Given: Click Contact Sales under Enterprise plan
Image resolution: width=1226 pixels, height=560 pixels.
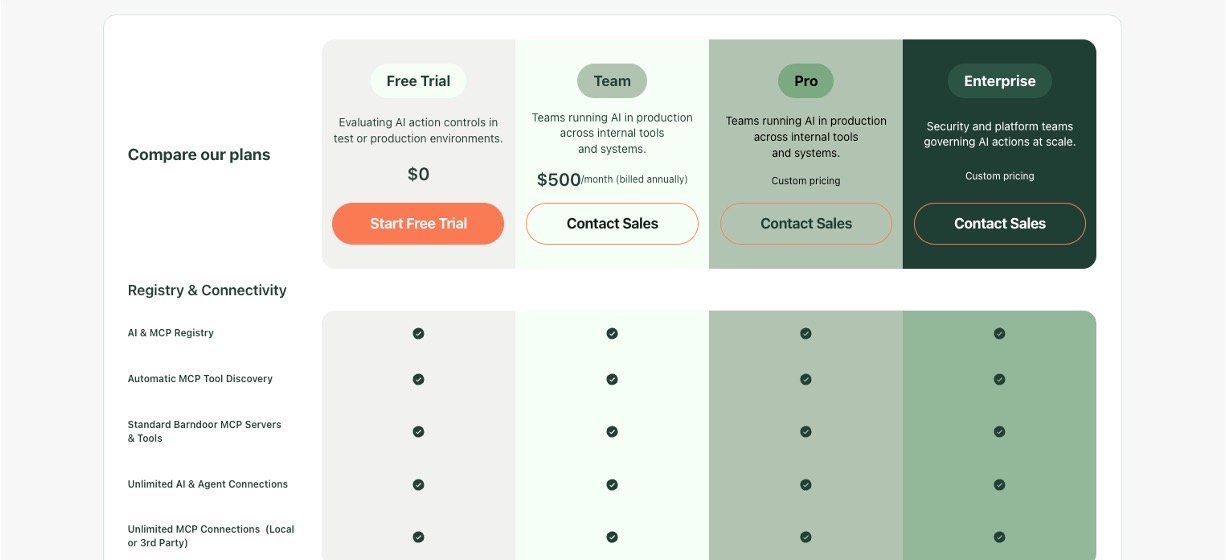Looking at the screenshot, I should [999, 224].
